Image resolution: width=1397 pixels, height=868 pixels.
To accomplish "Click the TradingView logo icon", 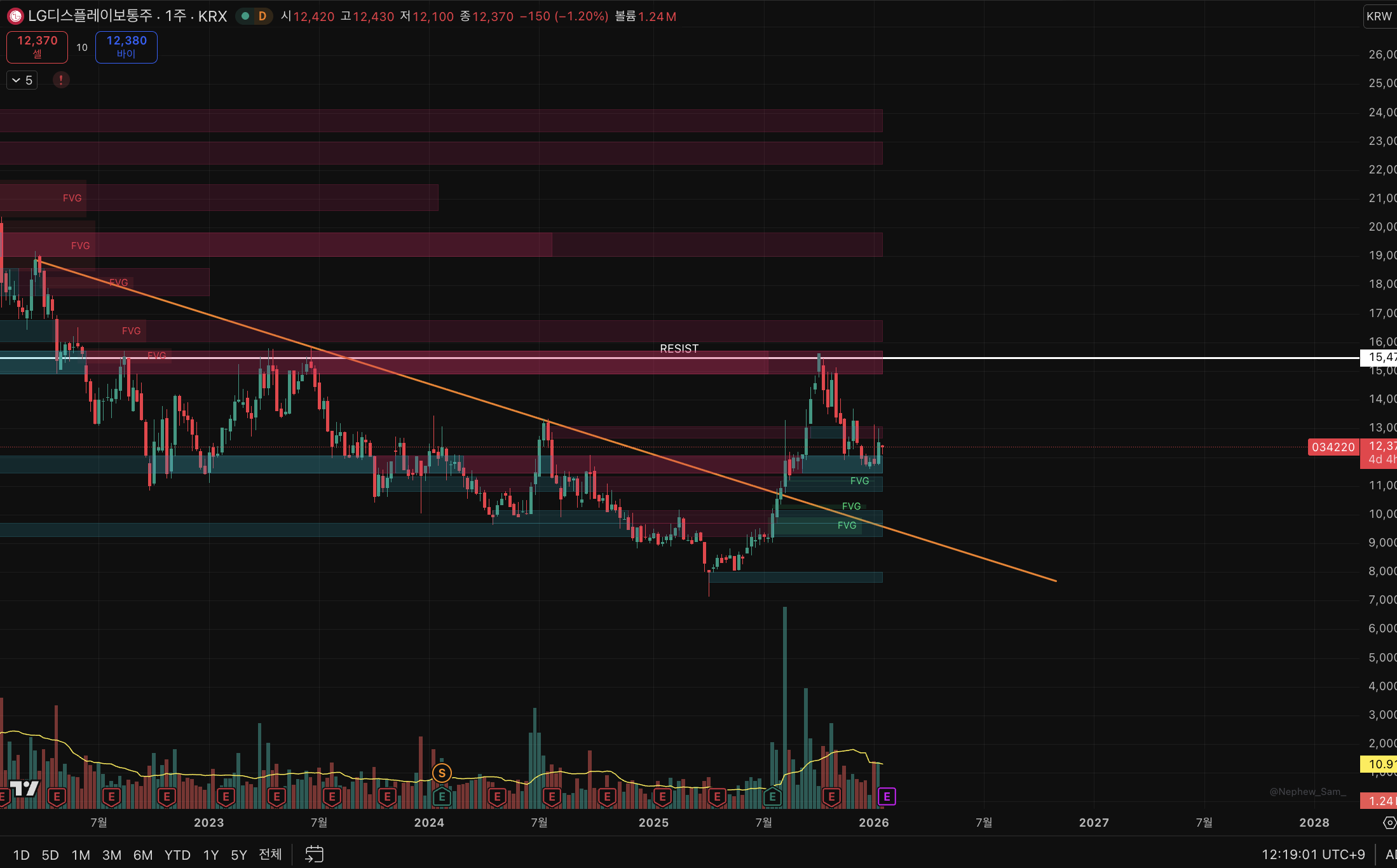I will click(x=24, y=789).
